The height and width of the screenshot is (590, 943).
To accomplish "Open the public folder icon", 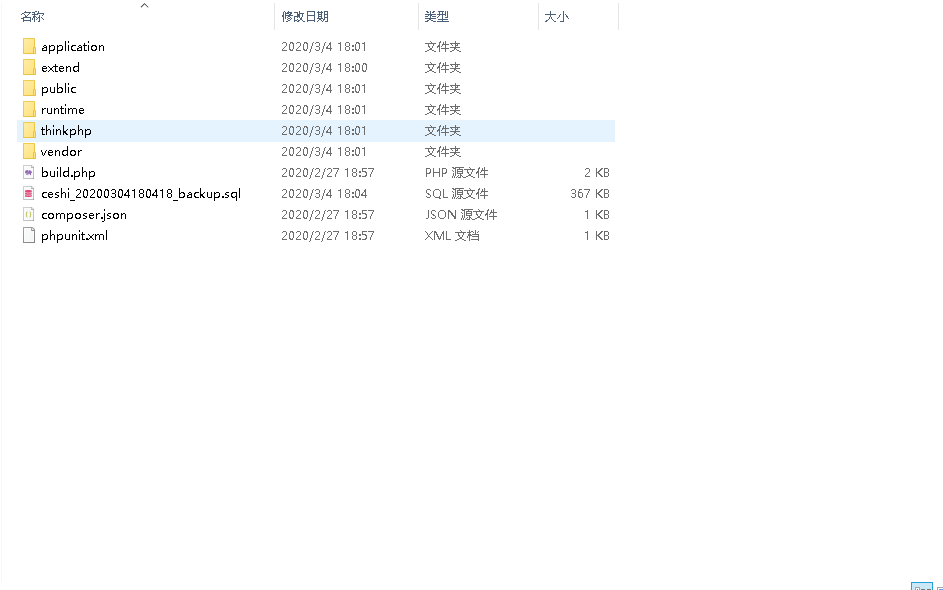I will click(x=28, y=88).
